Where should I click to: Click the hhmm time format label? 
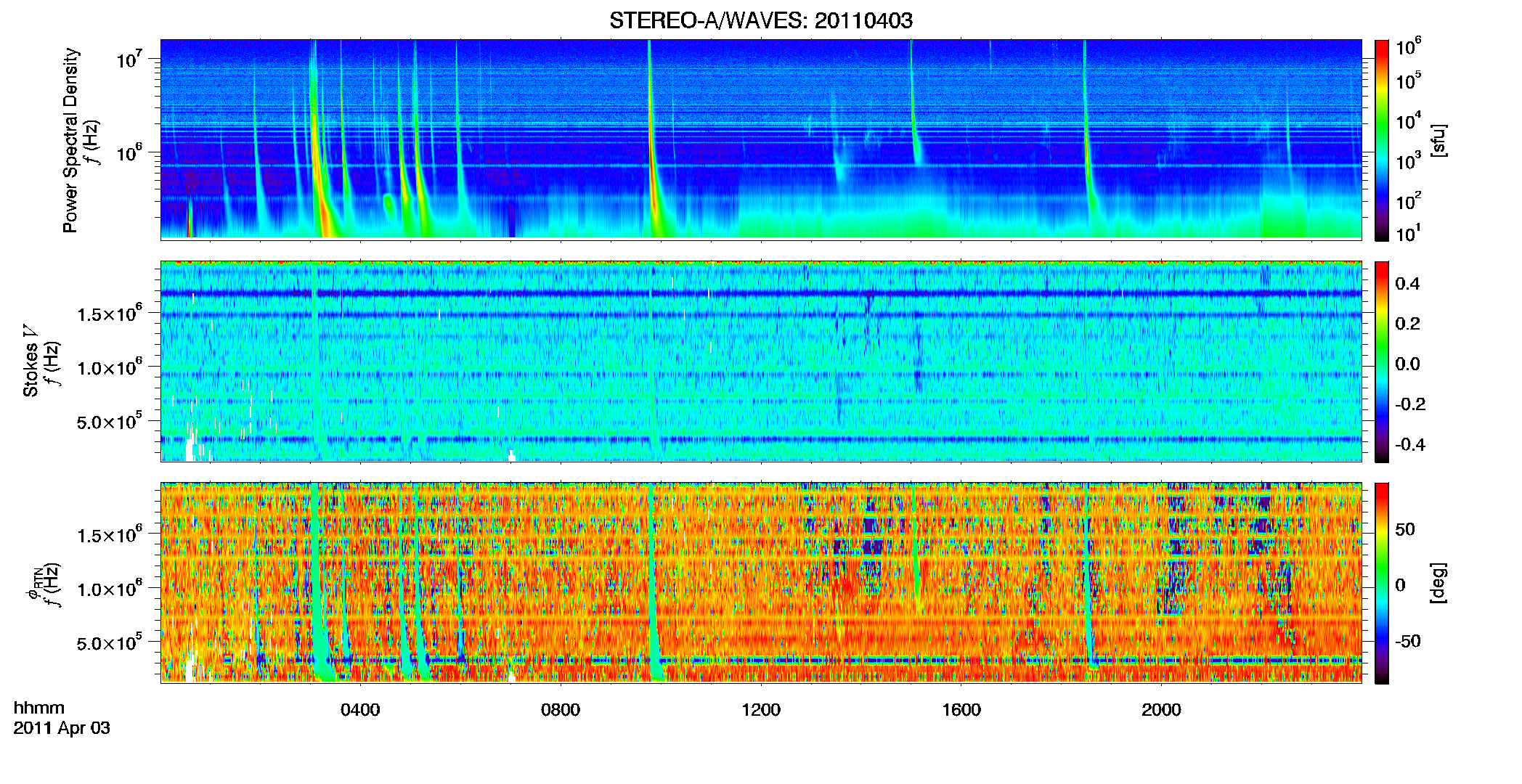39,708
